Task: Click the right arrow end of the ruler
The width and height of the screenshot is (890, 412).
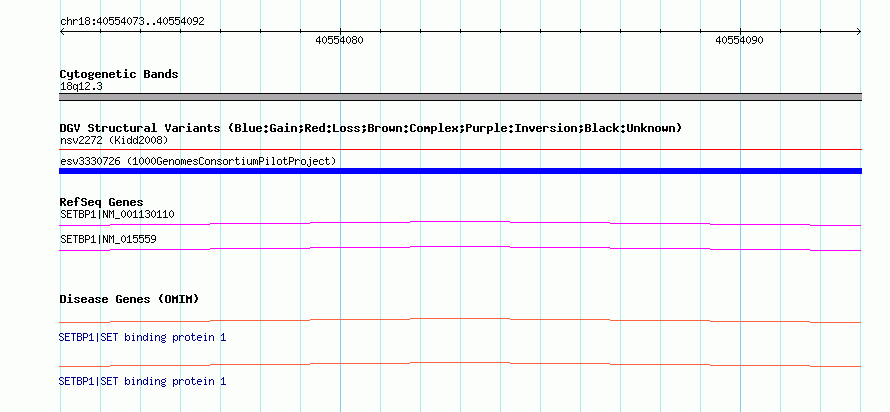Action: point(858,32)
